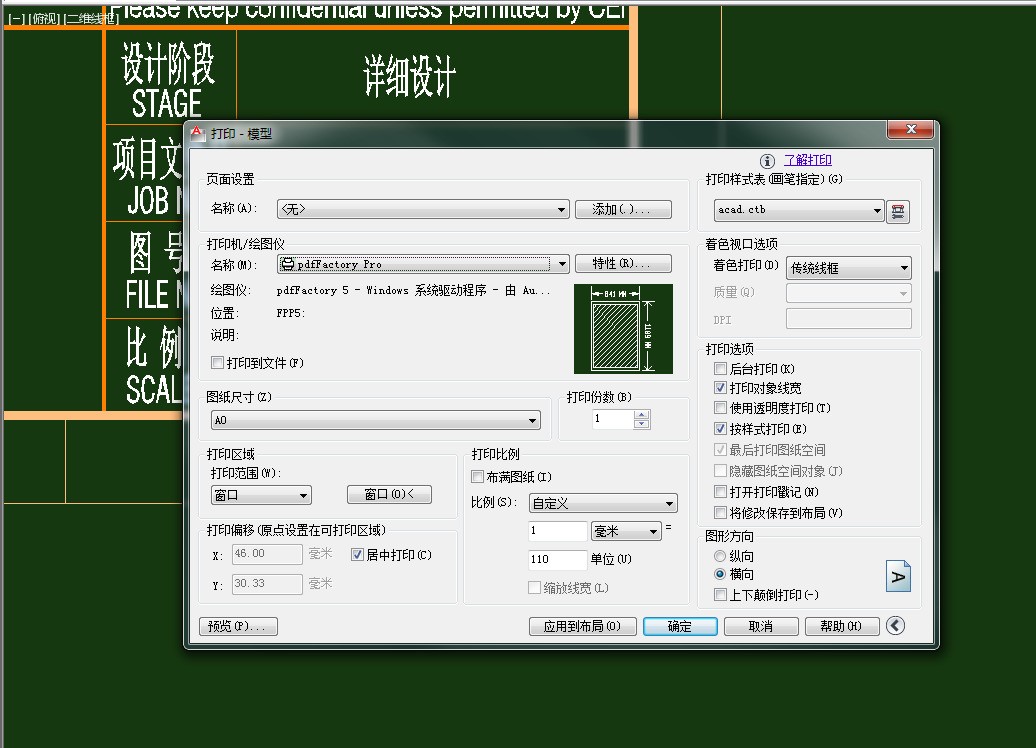Enable 打印到文件 checkbox

pos(217,363)
